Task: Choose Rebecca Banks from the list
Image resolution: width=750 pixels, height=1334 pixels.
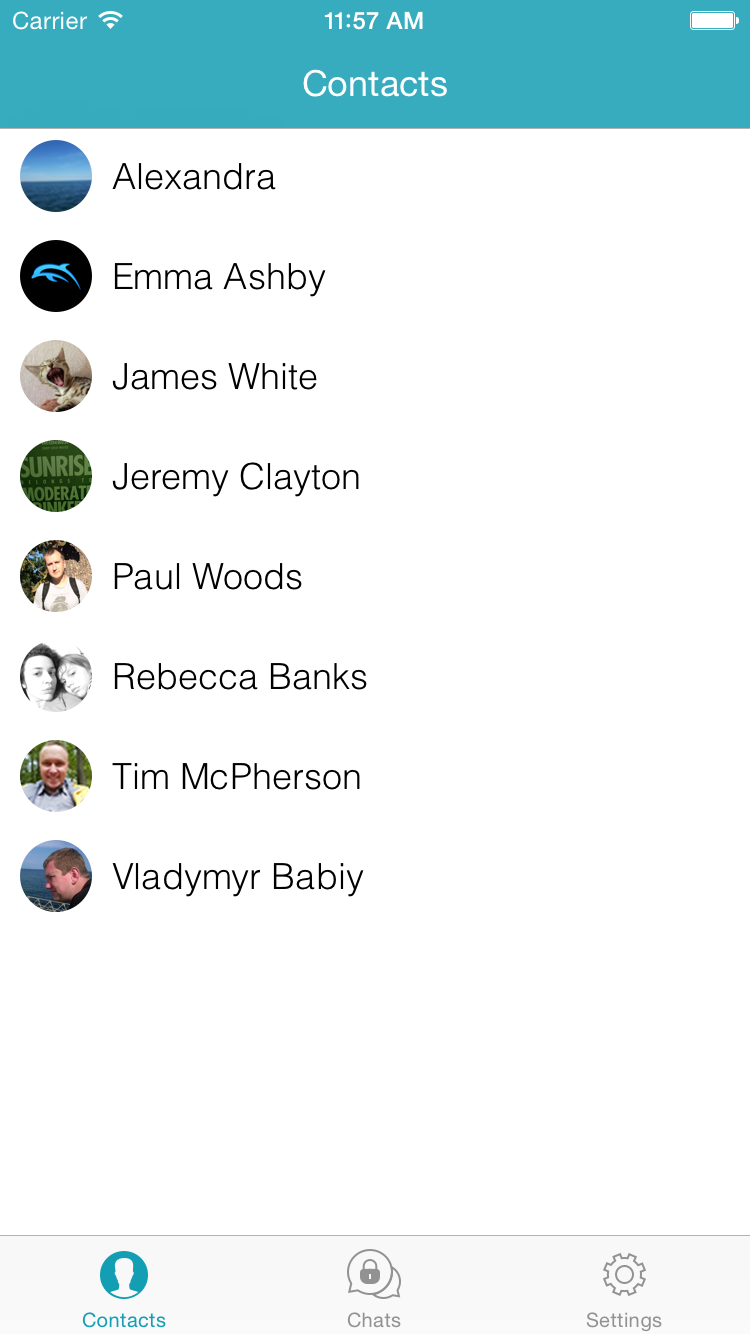Action: click(375, 676)
